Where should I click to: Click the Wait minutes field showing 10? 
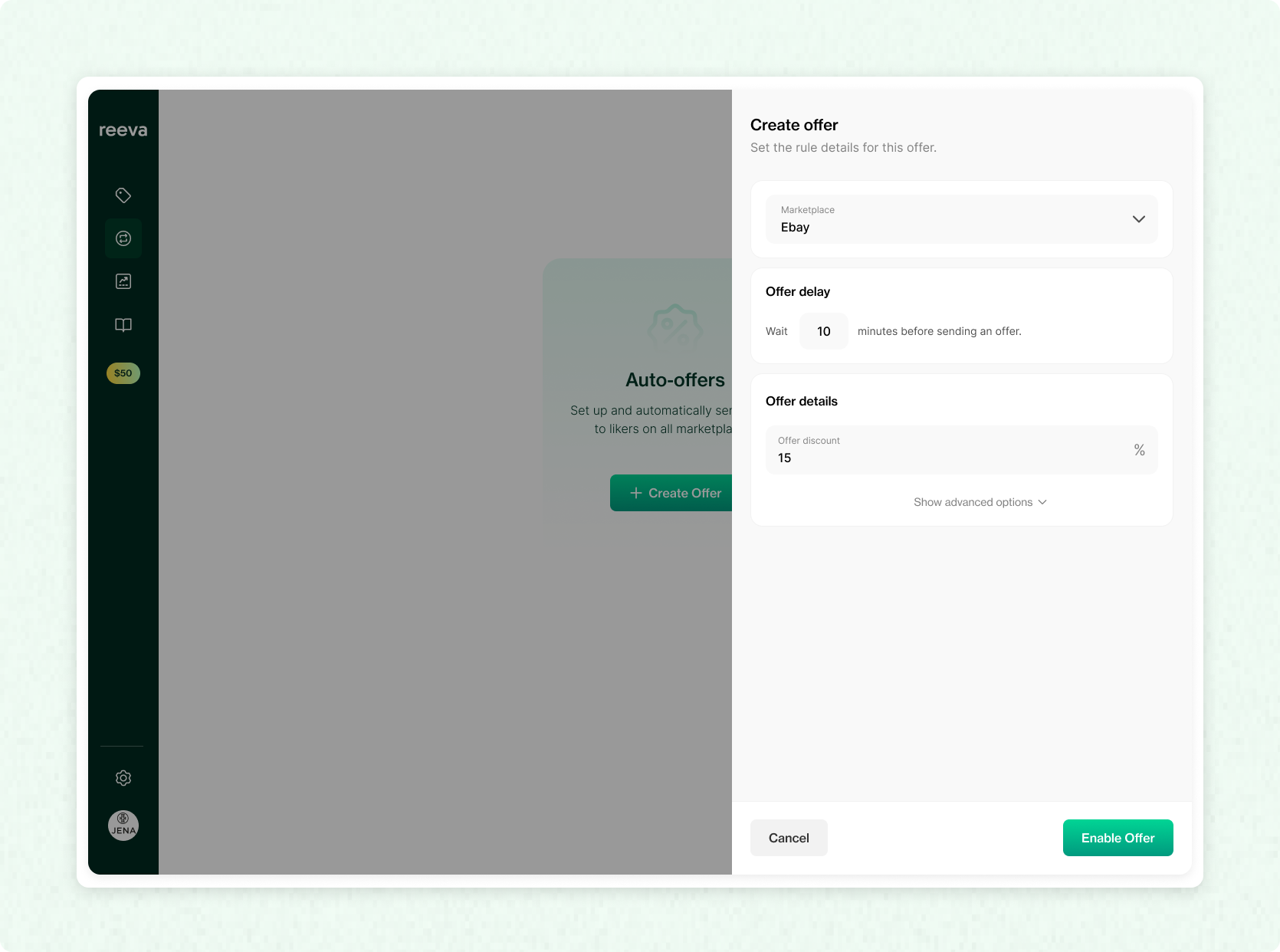click(x=823, y=331)
